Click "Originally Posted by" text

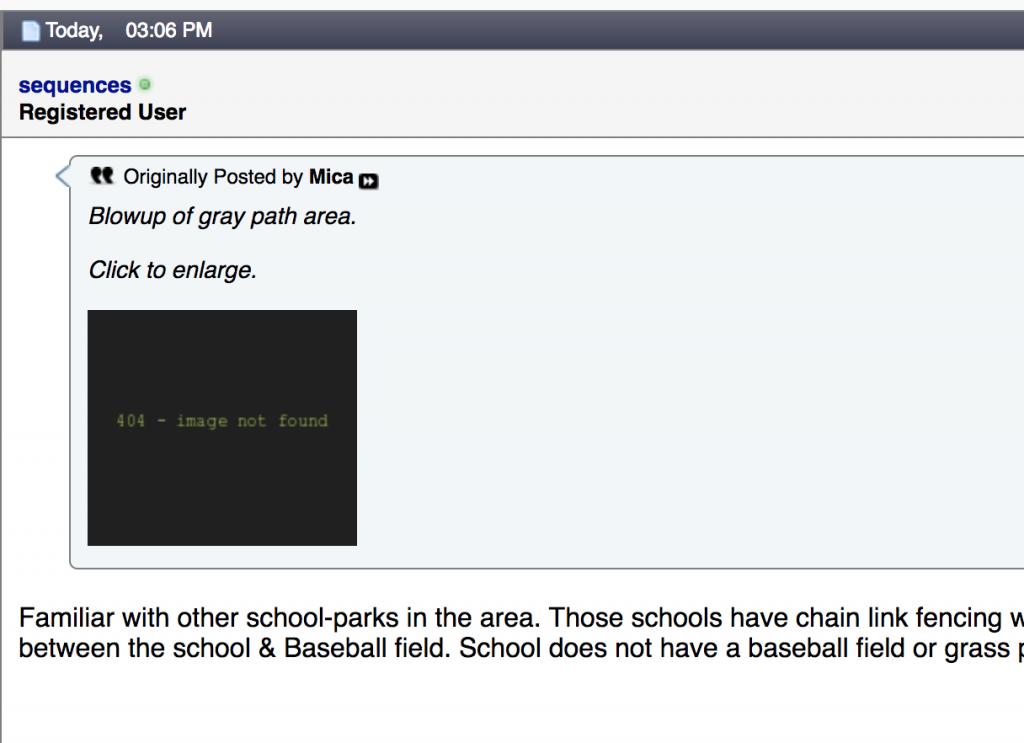[213, 177]
